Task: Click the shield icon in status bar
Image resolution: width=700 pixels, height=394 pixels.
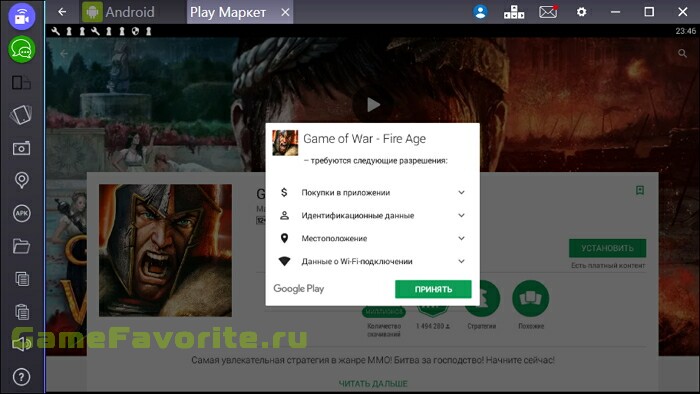Action: coord(135,31)
